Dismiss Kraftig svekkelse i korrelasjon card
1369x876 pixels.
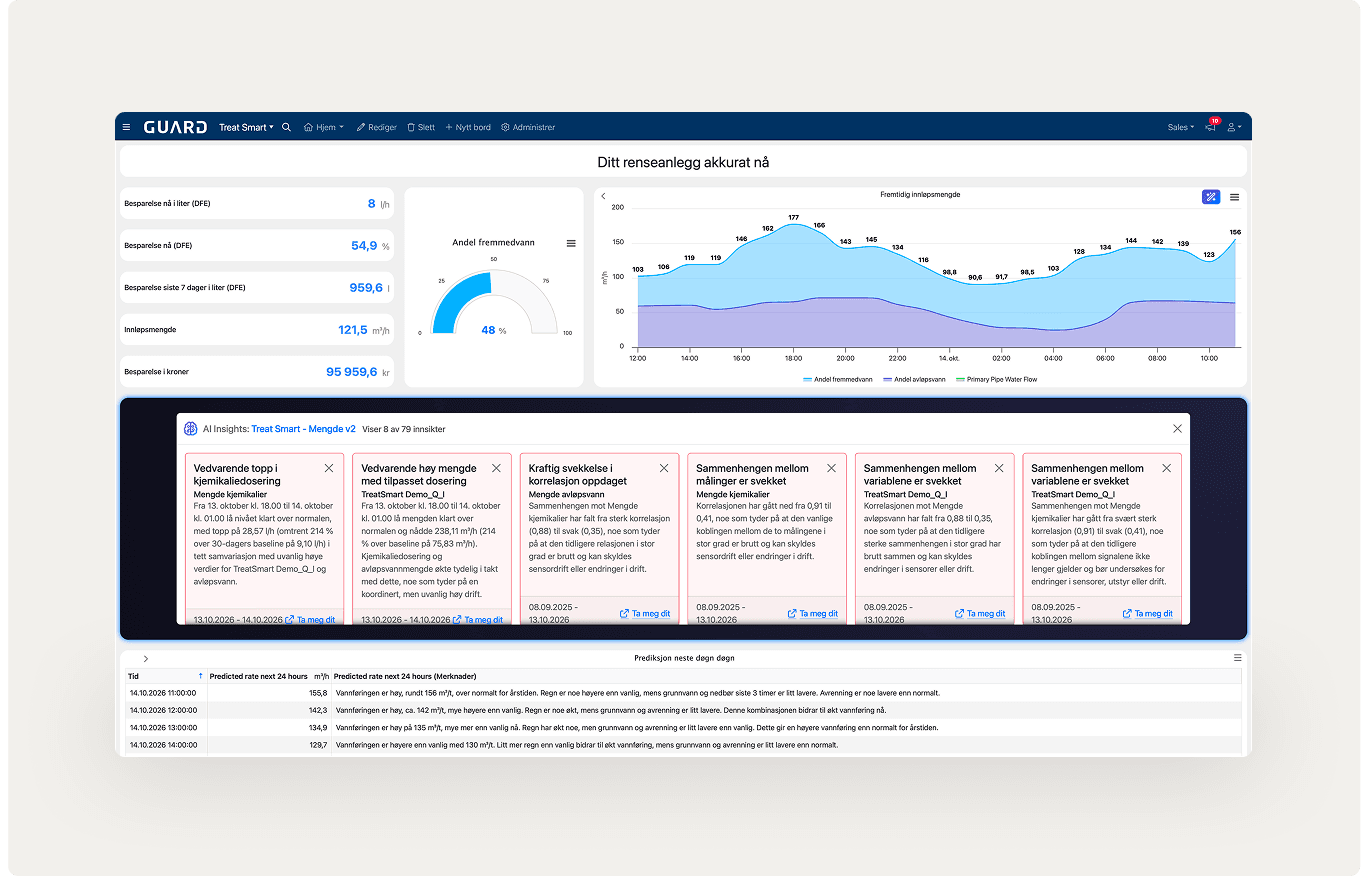(x=664, y=468)
